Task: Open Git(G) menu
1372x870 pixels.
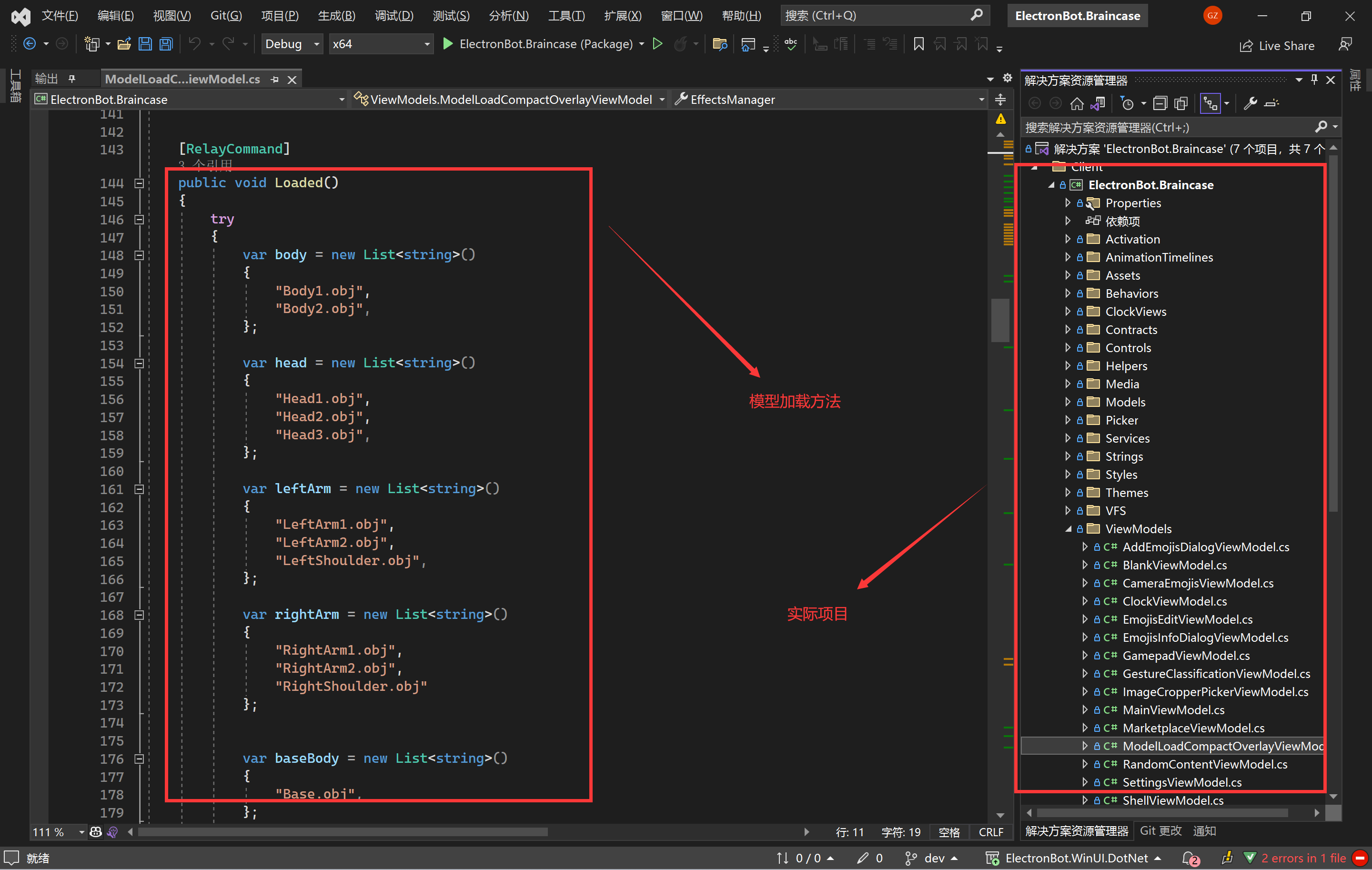Action: (226, 15)
